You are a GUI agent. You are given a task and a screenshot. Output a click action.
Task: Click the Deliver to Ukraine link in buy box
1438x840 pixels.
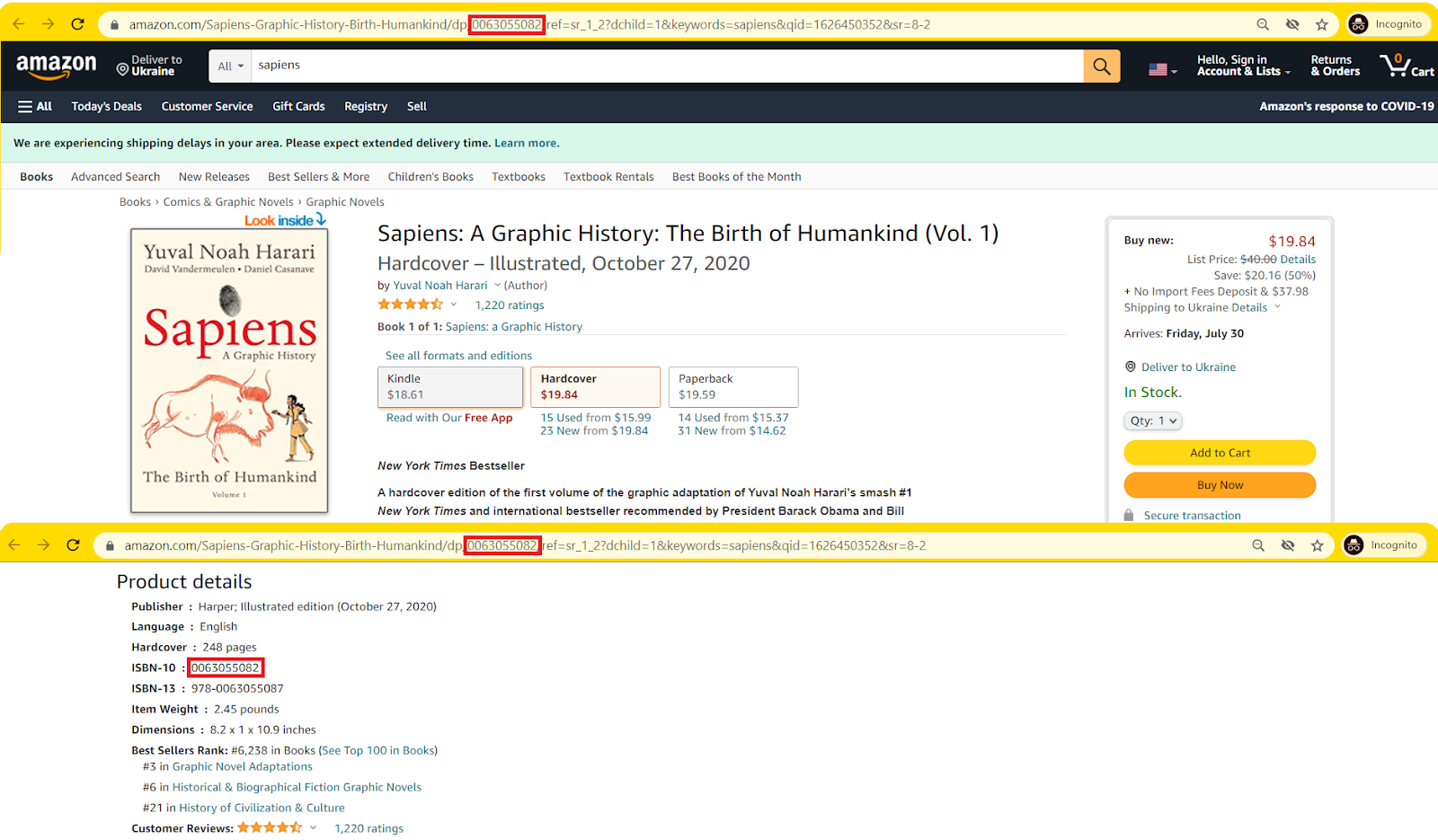click(1188, 367)
